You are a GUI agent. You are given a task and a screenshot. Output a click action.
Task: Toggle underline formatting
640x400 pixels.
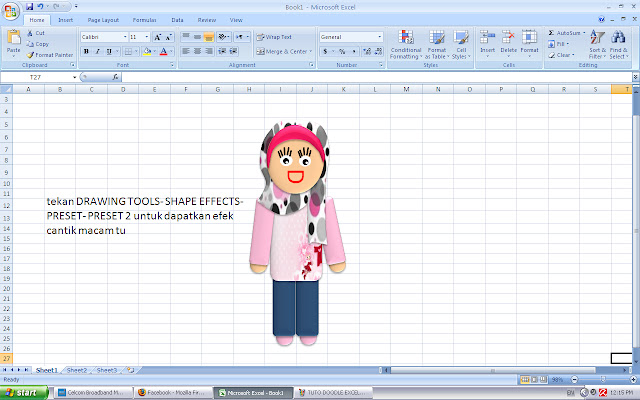pyautogui.click(x=109, y=51)
